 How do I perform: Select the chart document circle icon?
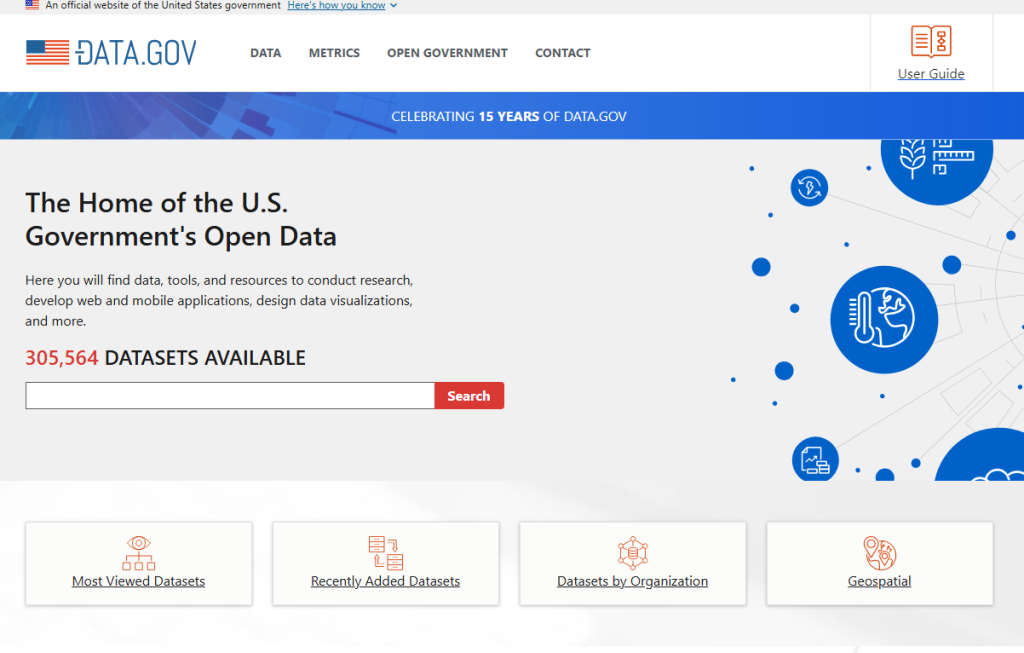click(x=815, y=459)
